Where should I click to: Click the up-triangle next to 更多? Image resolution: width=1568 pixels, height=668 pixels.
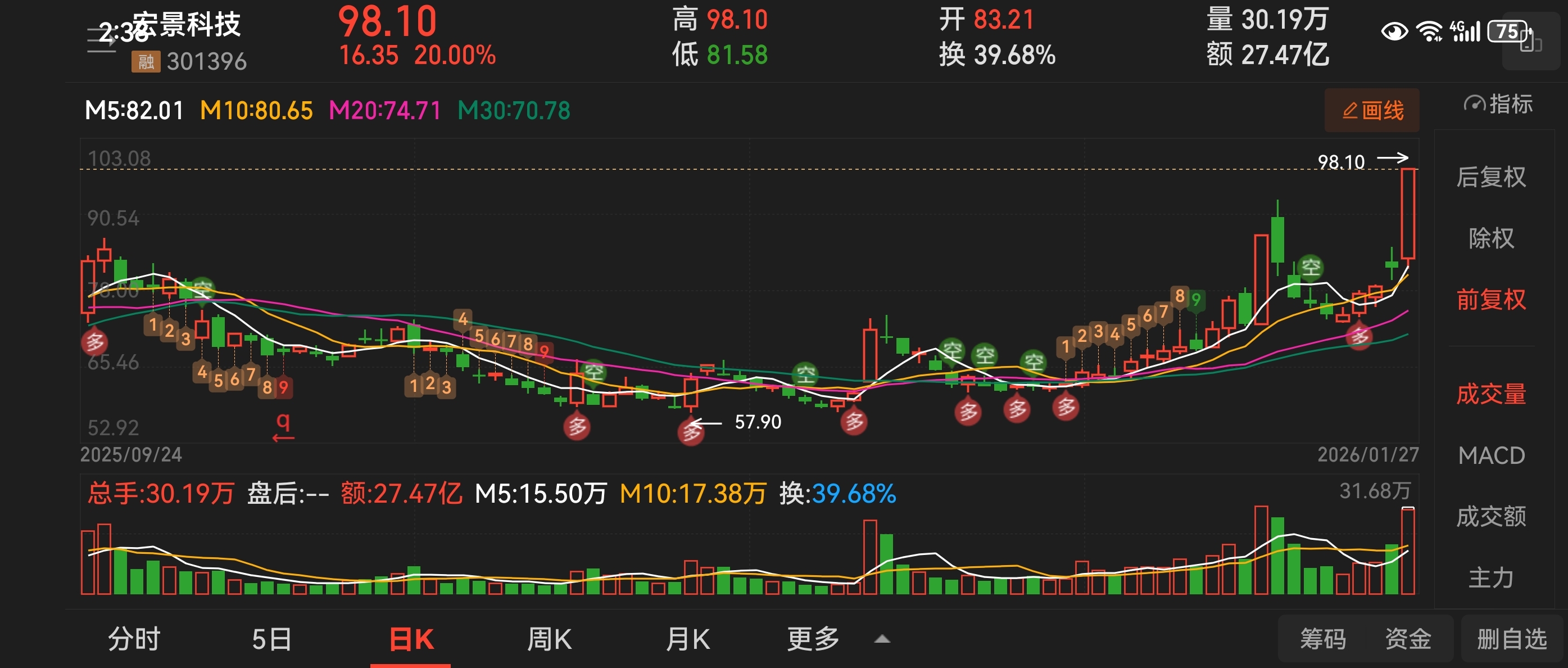(x=882, y=639)
